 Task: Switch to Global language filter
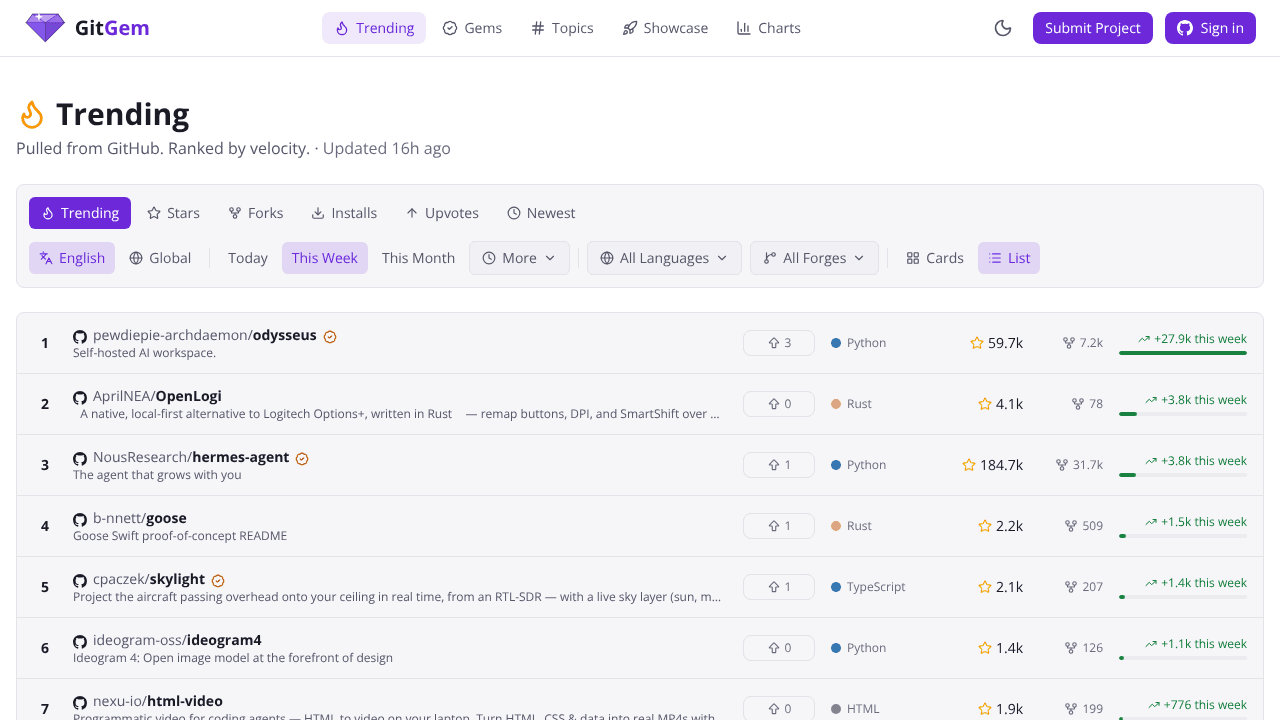160,258
